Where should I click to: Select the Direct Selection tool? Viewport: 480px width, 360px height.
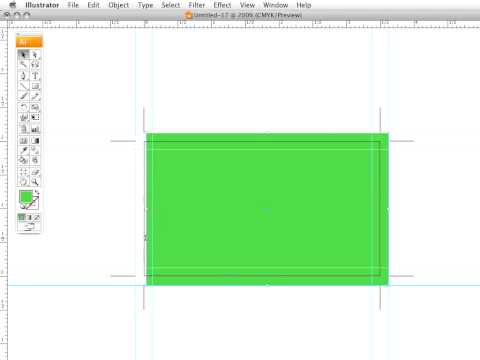(x=35, y=55)
